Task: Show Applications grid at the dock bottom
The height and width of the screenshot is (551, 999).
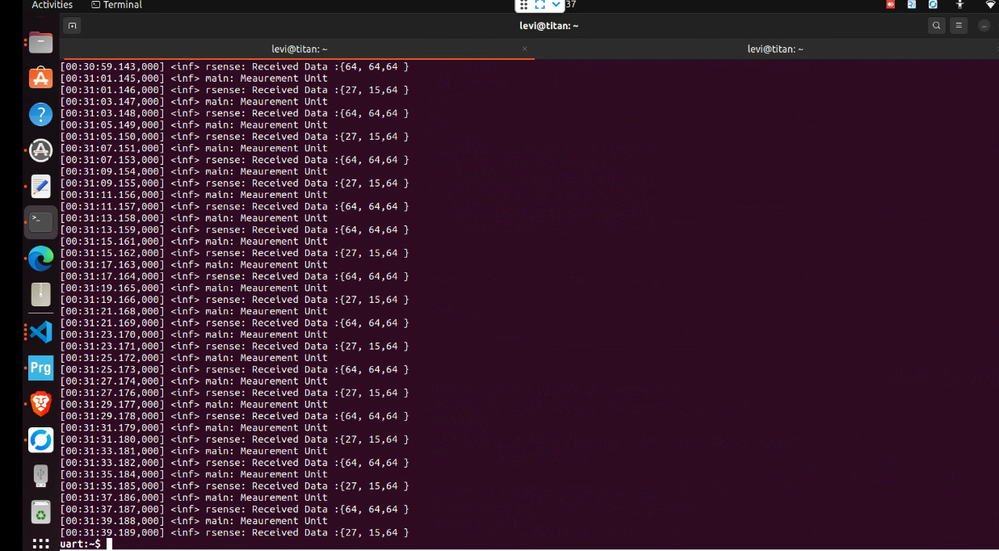Action: 41,544
